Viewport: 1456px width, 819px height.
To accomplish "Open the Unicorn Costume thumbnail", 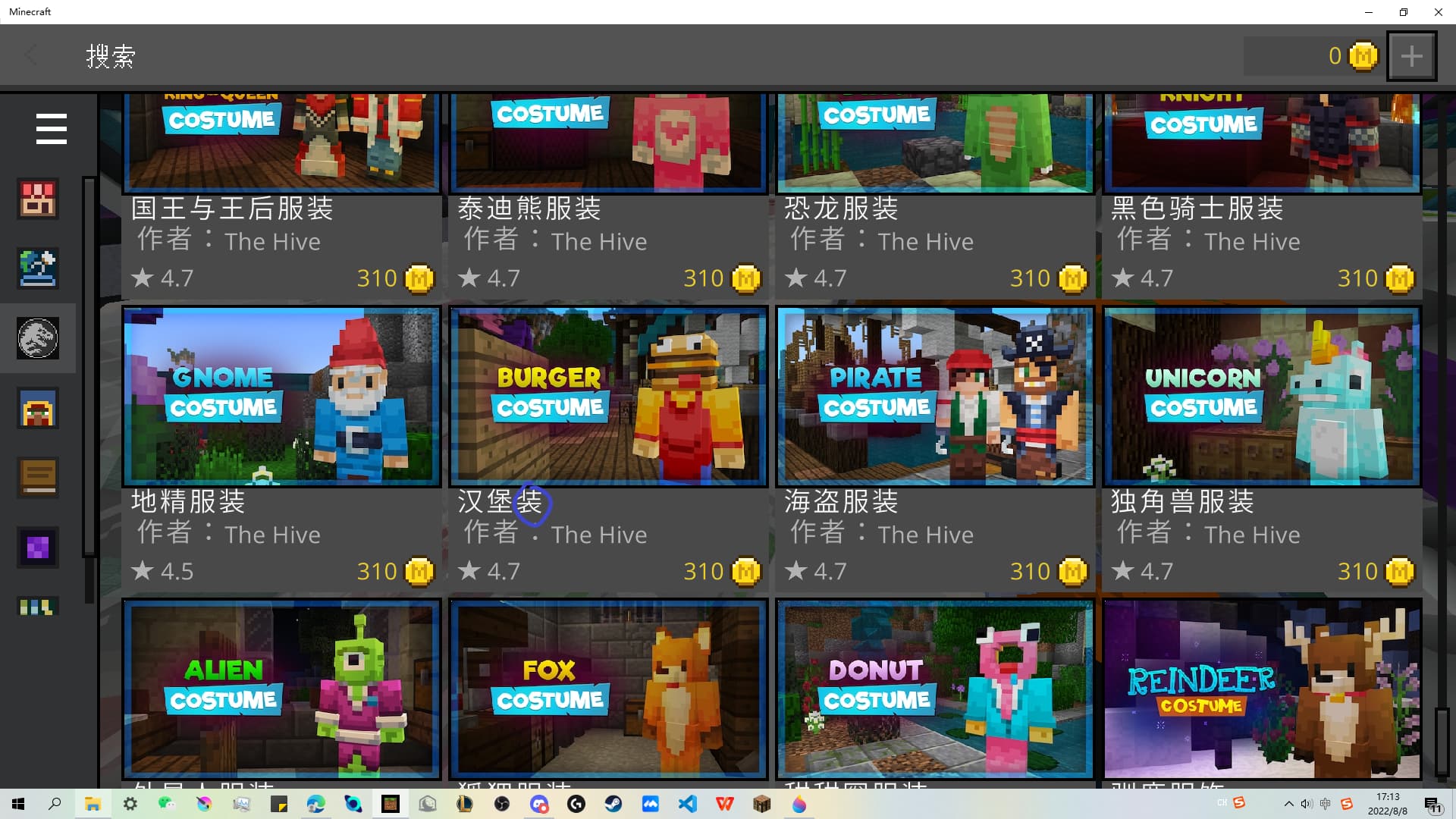I will (x=1262, y=396).
